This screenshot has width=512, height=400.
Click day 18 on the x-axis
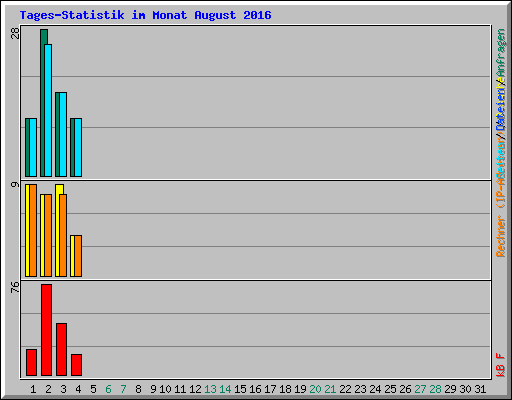(x=285, y=389)
